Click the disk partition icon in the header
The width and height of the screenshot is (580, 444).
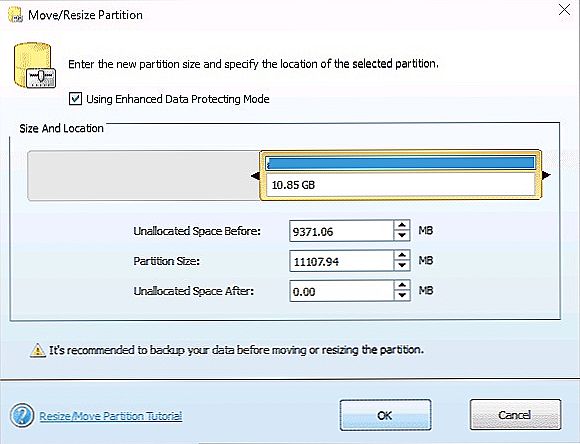[35, 65]
